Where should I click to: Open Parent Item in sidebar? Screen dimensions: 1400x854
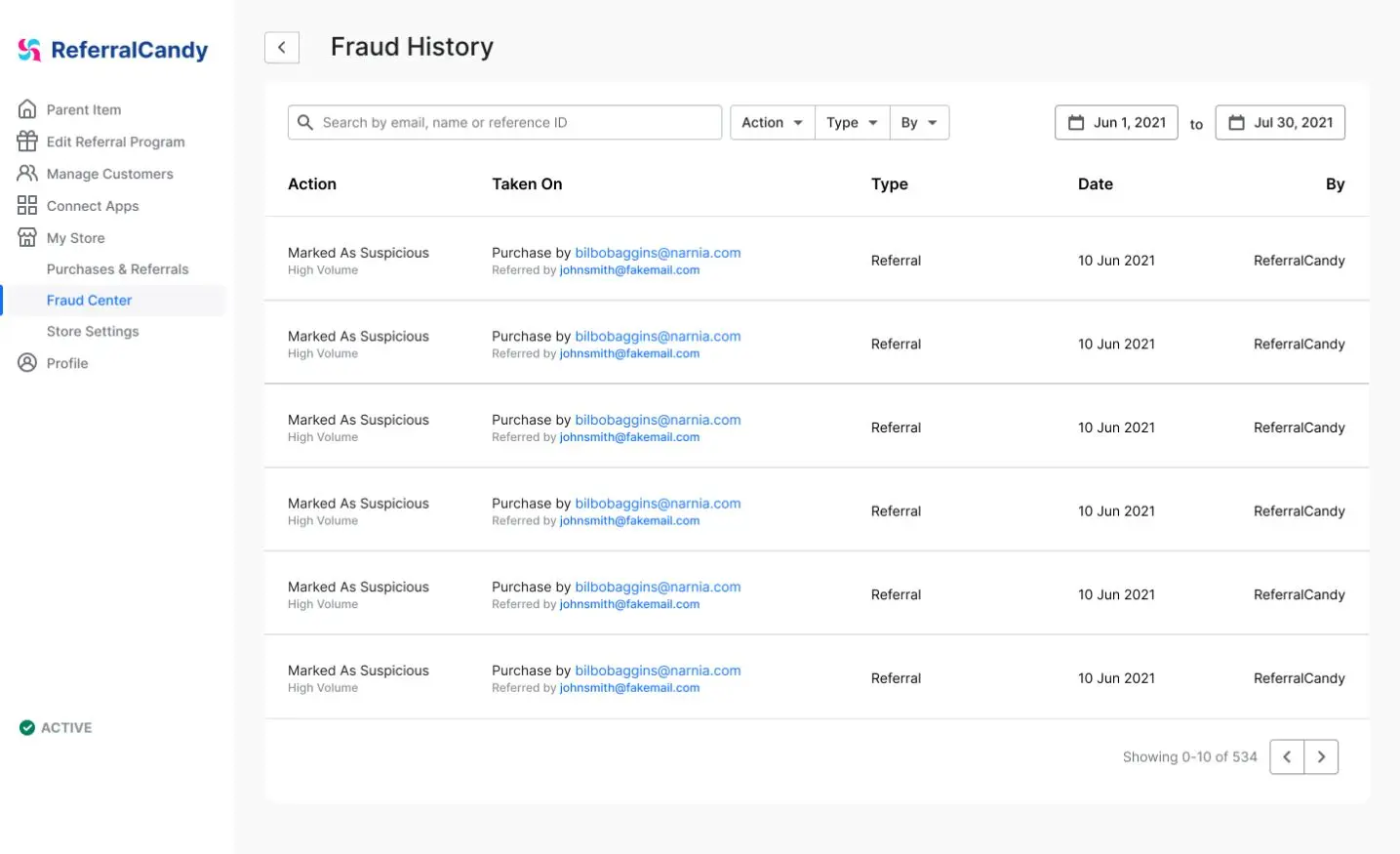(x=84, y=110)
